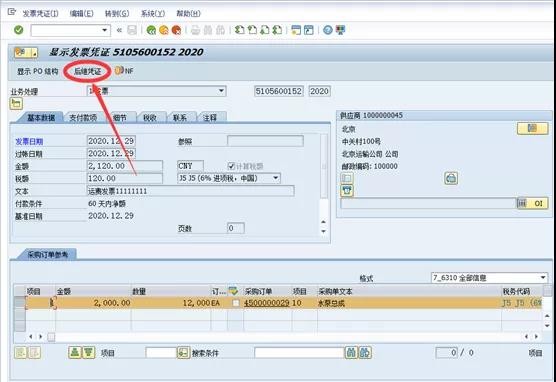Toggle the 计算税额 checkbox

tap(231, 166)
